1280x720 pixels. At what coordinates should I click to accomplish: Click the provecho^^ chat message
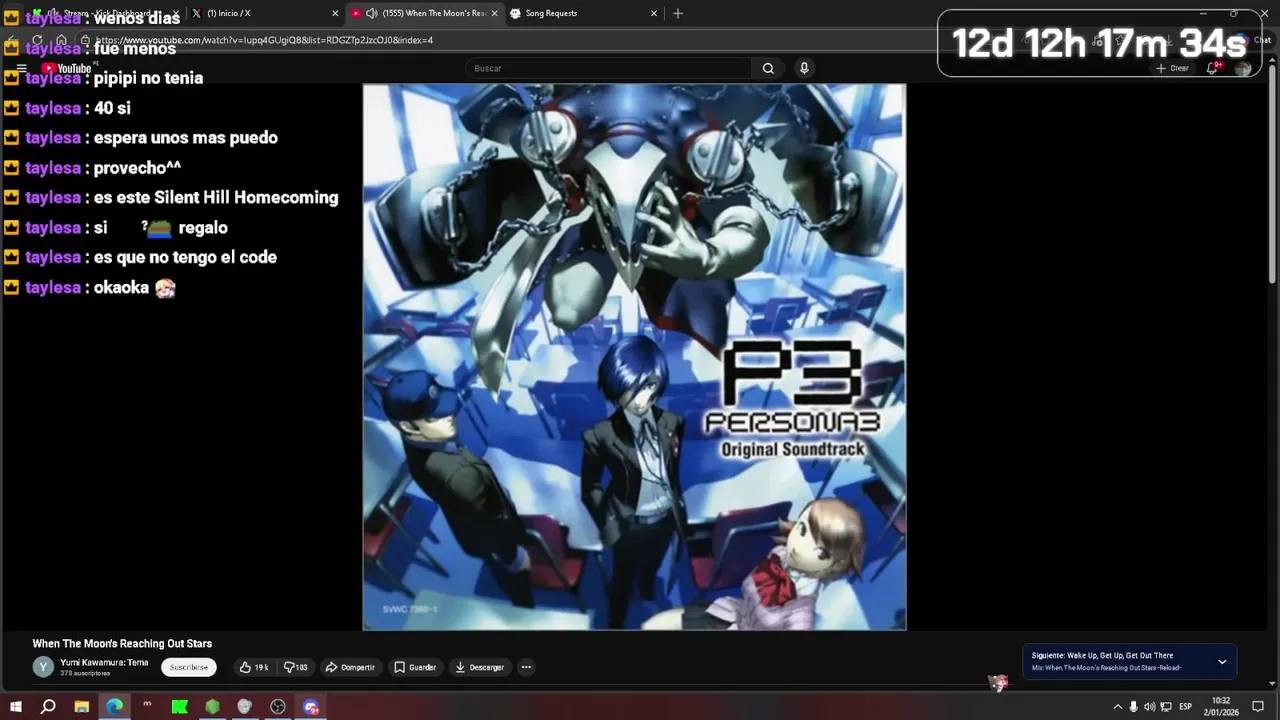tap(137, 168)
